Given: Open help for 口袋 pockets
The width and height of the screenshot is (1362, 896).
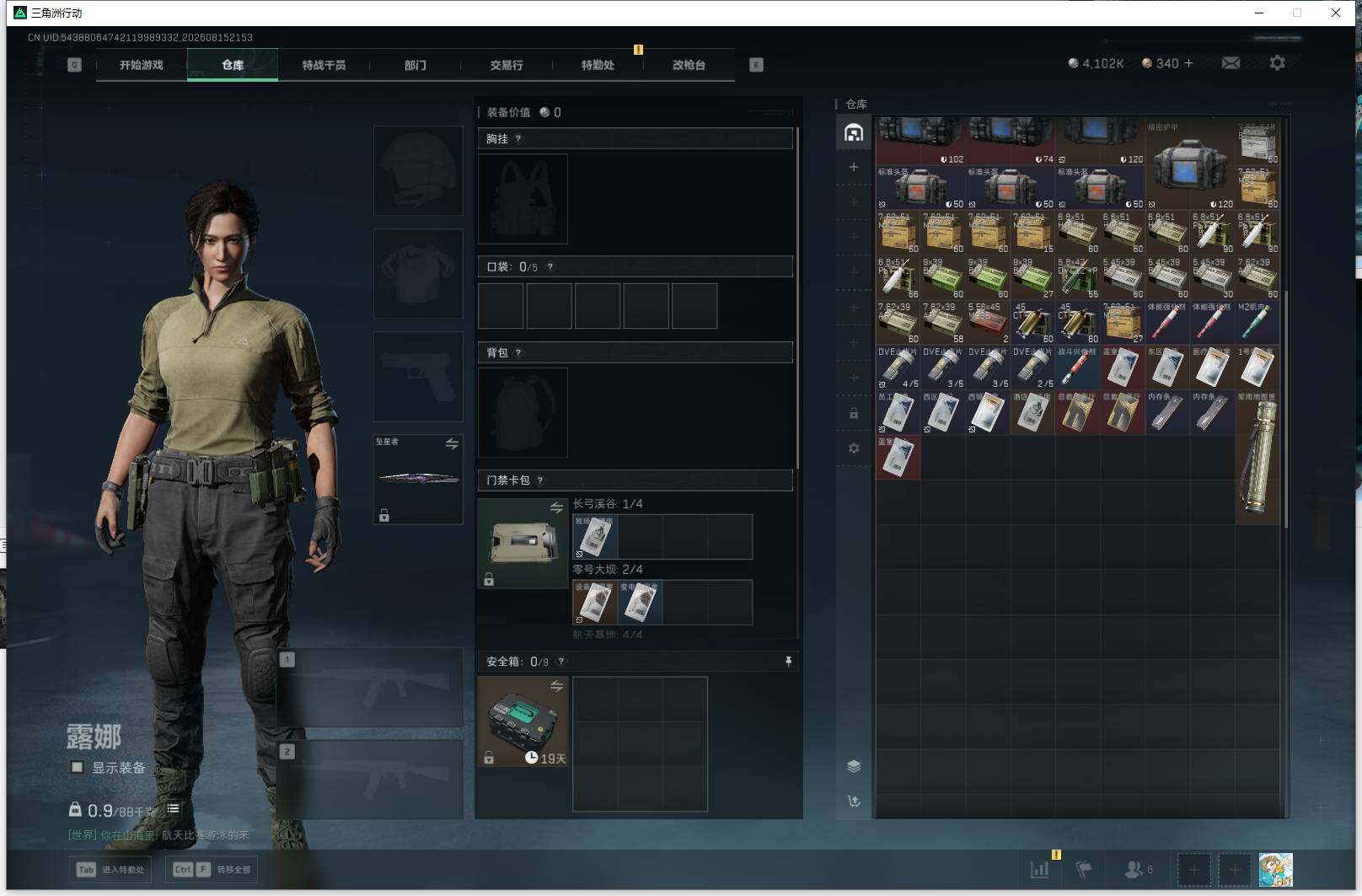Looking at the screenshot, I should point(550,267).
